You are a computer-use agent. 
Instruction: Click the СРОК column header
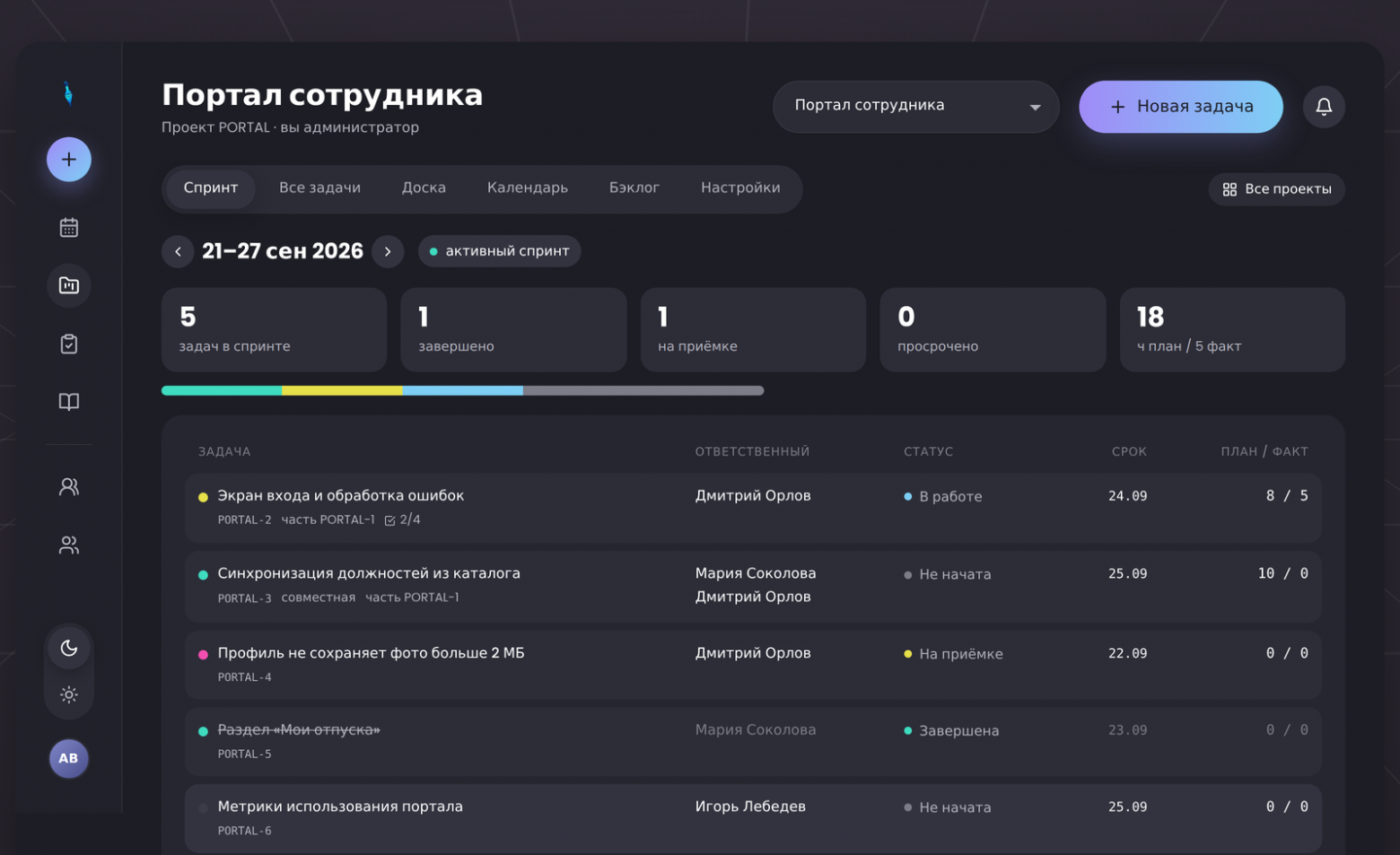pos(1129,452)
